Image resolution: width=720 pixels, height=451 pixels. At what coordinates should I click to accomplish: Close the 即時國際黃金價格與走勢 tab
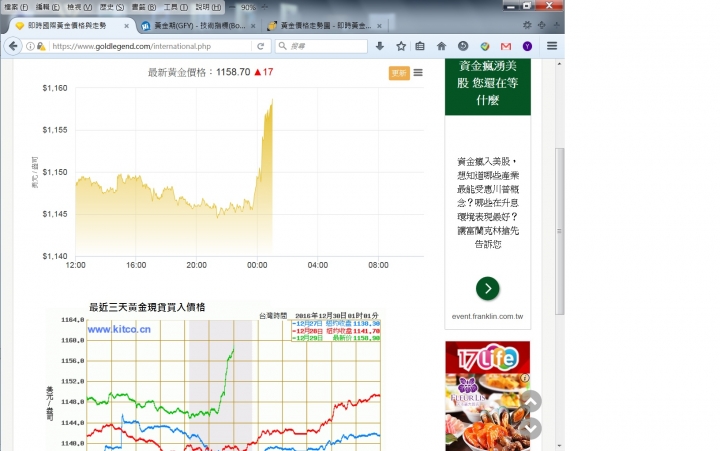(x=126, y=26)
